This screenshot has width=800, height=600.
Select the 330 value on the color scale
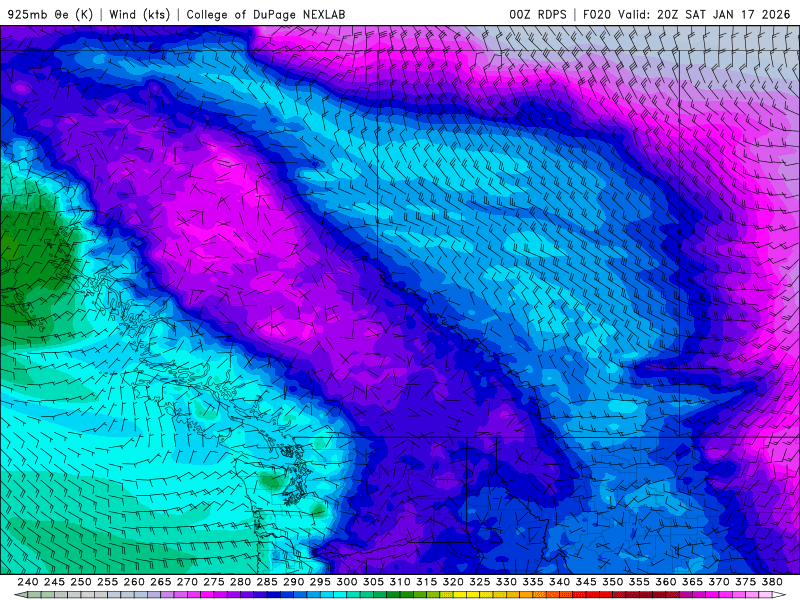(x=506, y=582)
